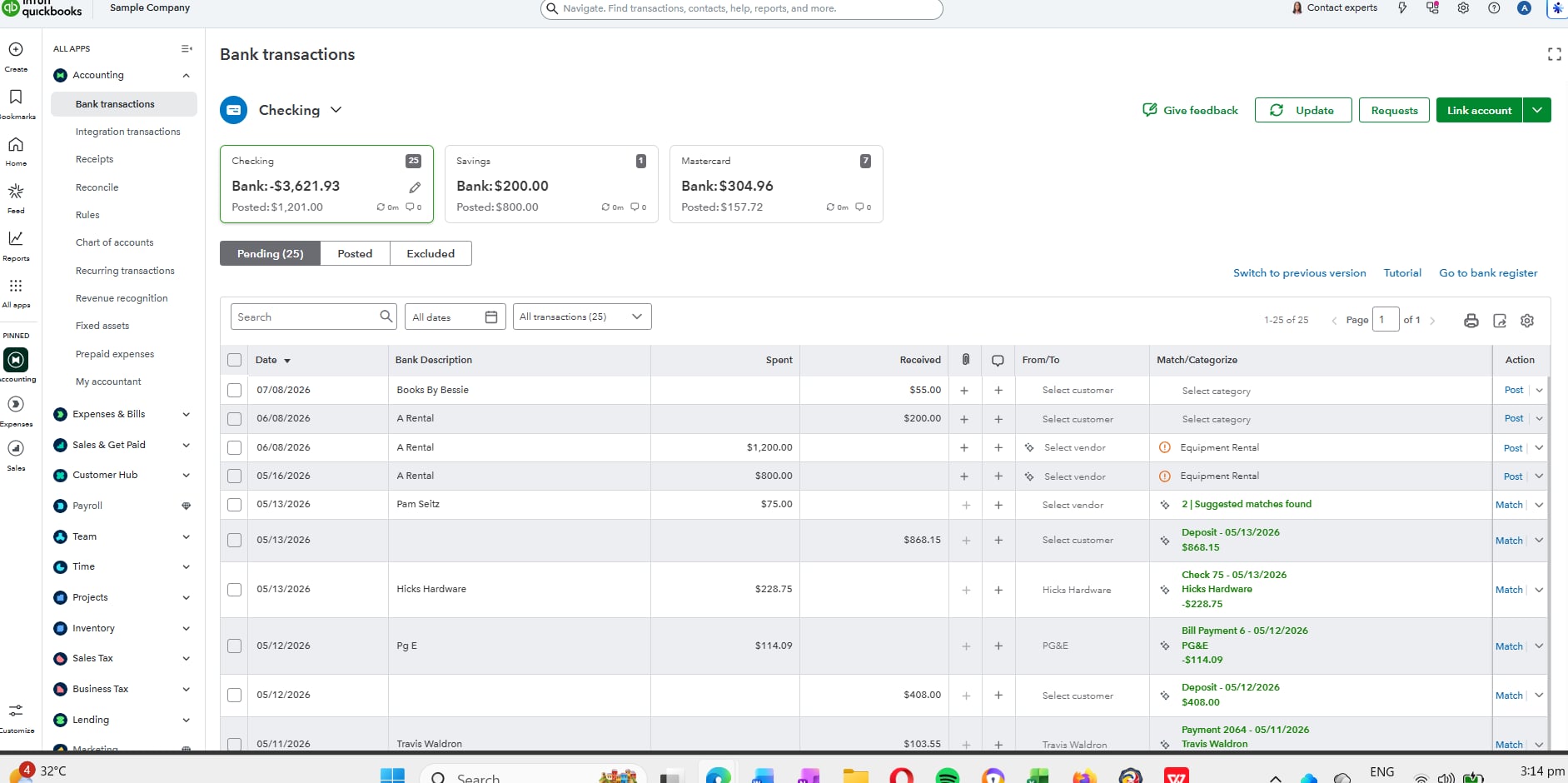Select the Pending (25) tab

[270, 254]
